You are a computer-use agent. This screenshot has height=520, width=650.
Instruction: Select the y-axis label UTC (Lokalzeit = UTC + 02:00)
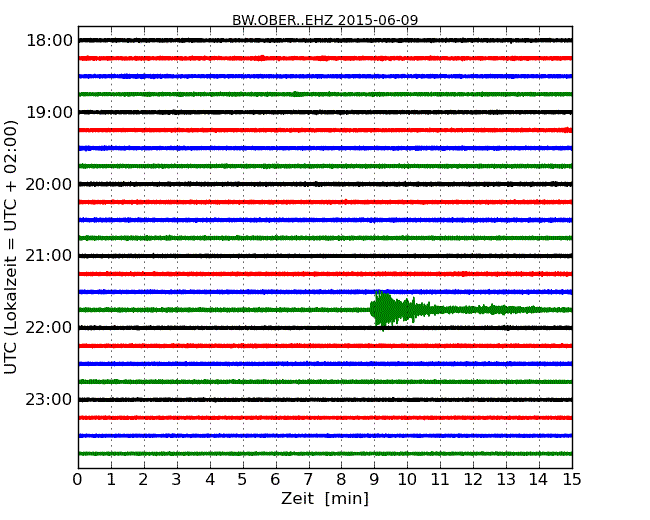[x=11, y=247]
